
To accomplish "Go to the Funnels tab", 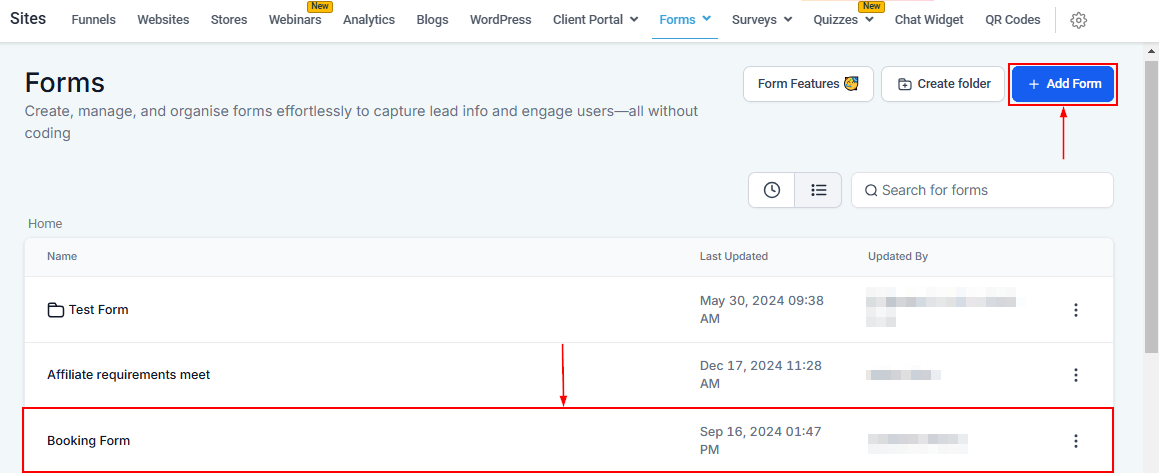I will [x=94, y=20].
